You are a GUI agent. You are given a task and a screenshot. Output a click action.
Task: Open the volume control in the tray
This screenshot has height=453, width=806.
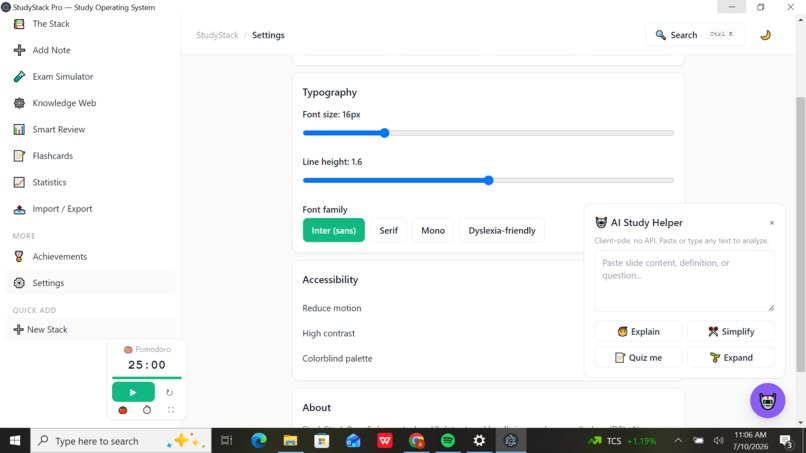click(x=719, y=441)
